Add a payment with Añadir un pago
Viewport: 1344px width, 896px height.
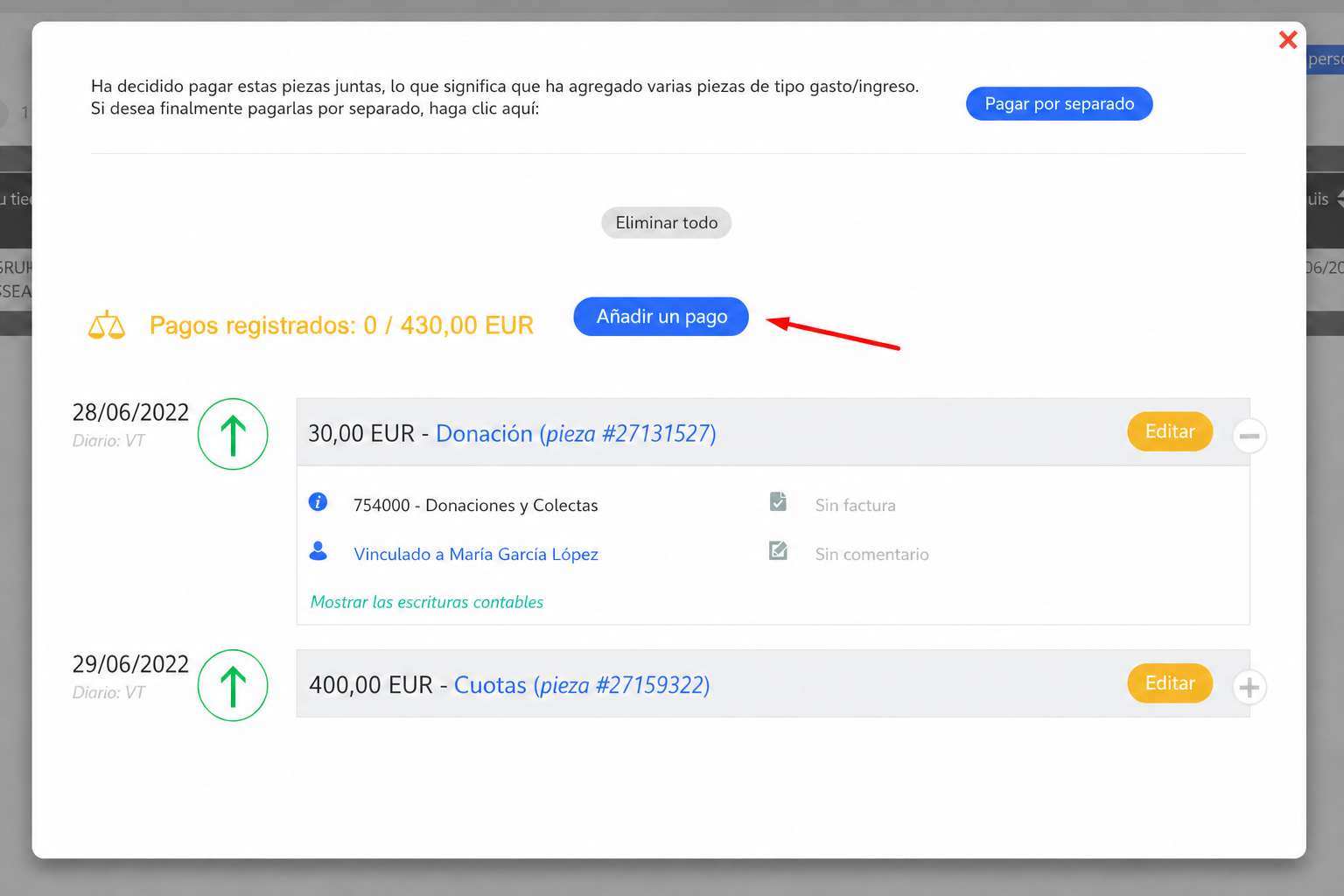[x=661, y=317]
